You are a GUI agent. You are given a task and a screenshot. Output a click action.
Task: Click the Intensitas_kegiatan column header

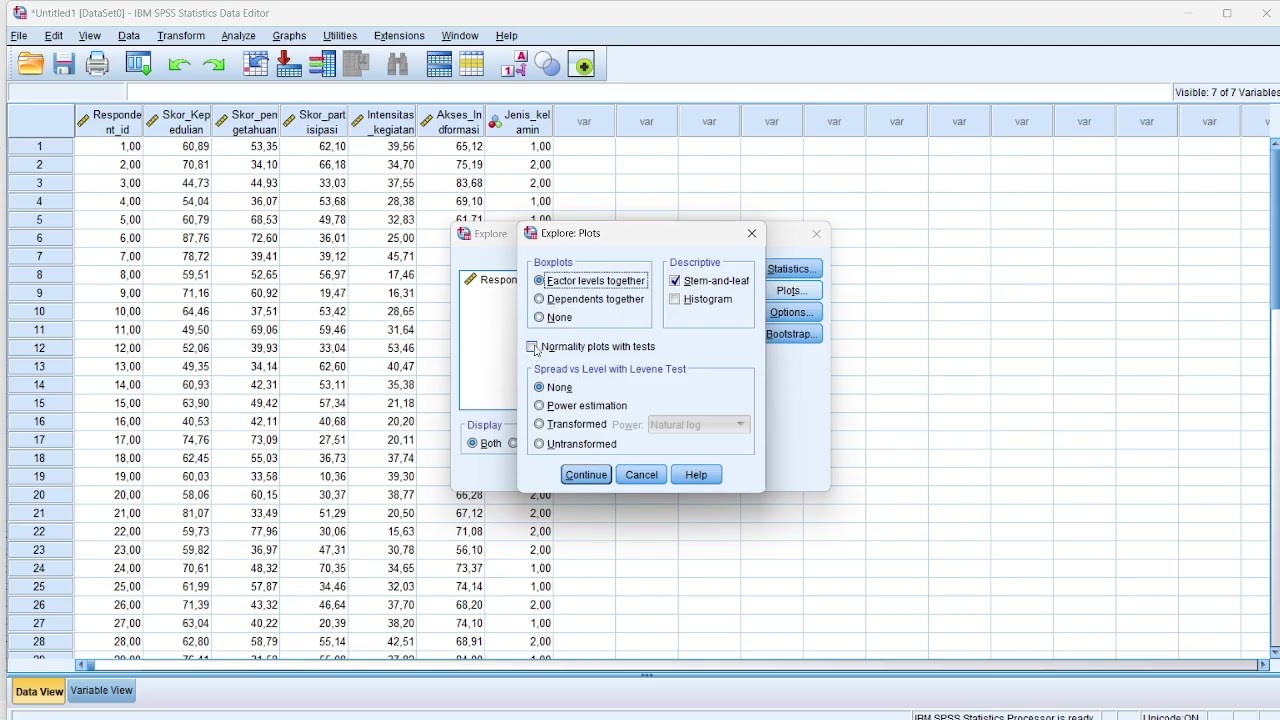tap(383, 122)
